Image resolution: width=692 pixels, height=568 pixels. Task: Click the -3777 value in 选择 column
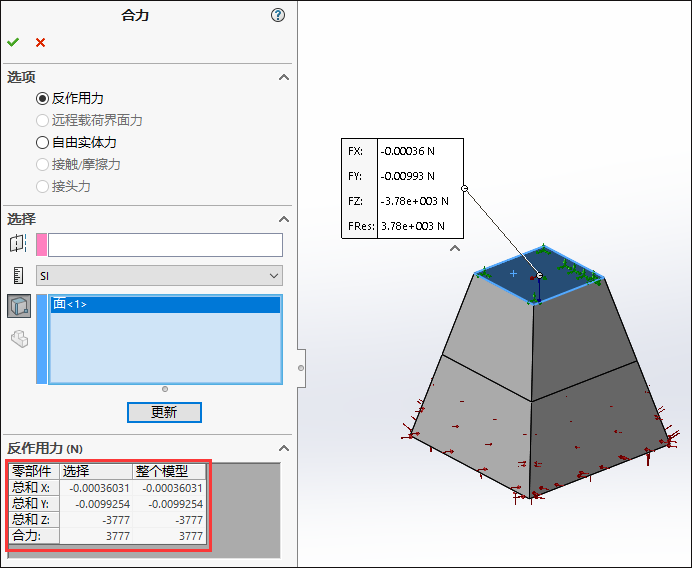tap(116, 520)
